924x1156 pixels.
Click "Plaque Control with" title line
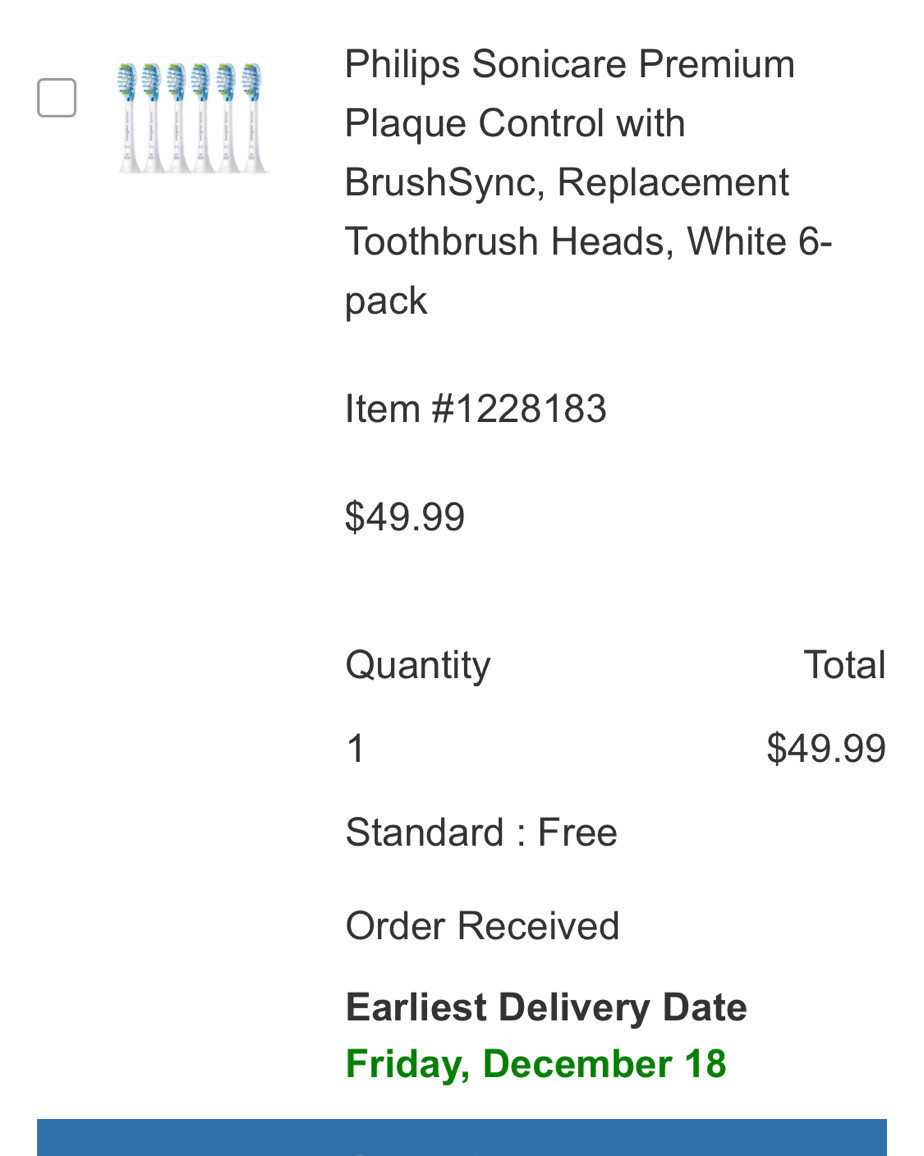pyautogui.click(x=515, y=124)
